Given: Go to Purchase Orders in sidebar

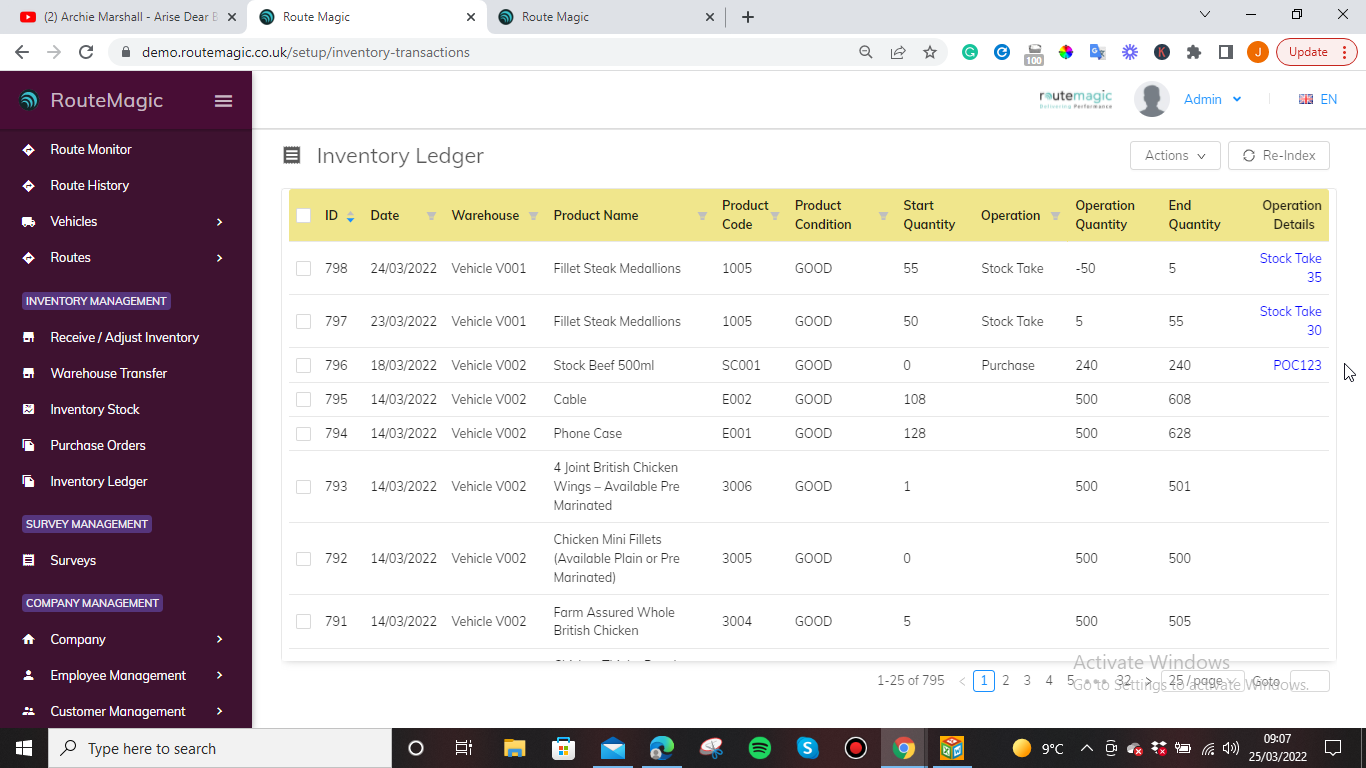Looking at the screenshot, I should point(98,446).
